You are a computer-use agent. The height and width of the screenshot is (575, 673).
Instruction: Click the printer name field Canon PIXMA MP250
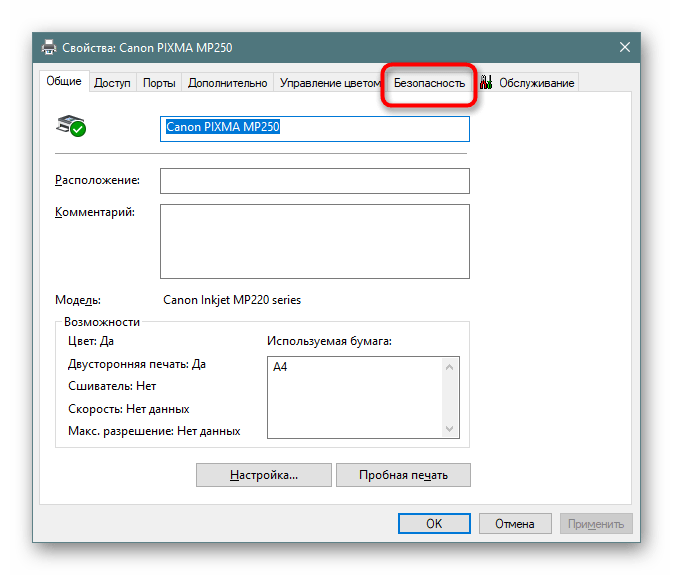(315, 129)
